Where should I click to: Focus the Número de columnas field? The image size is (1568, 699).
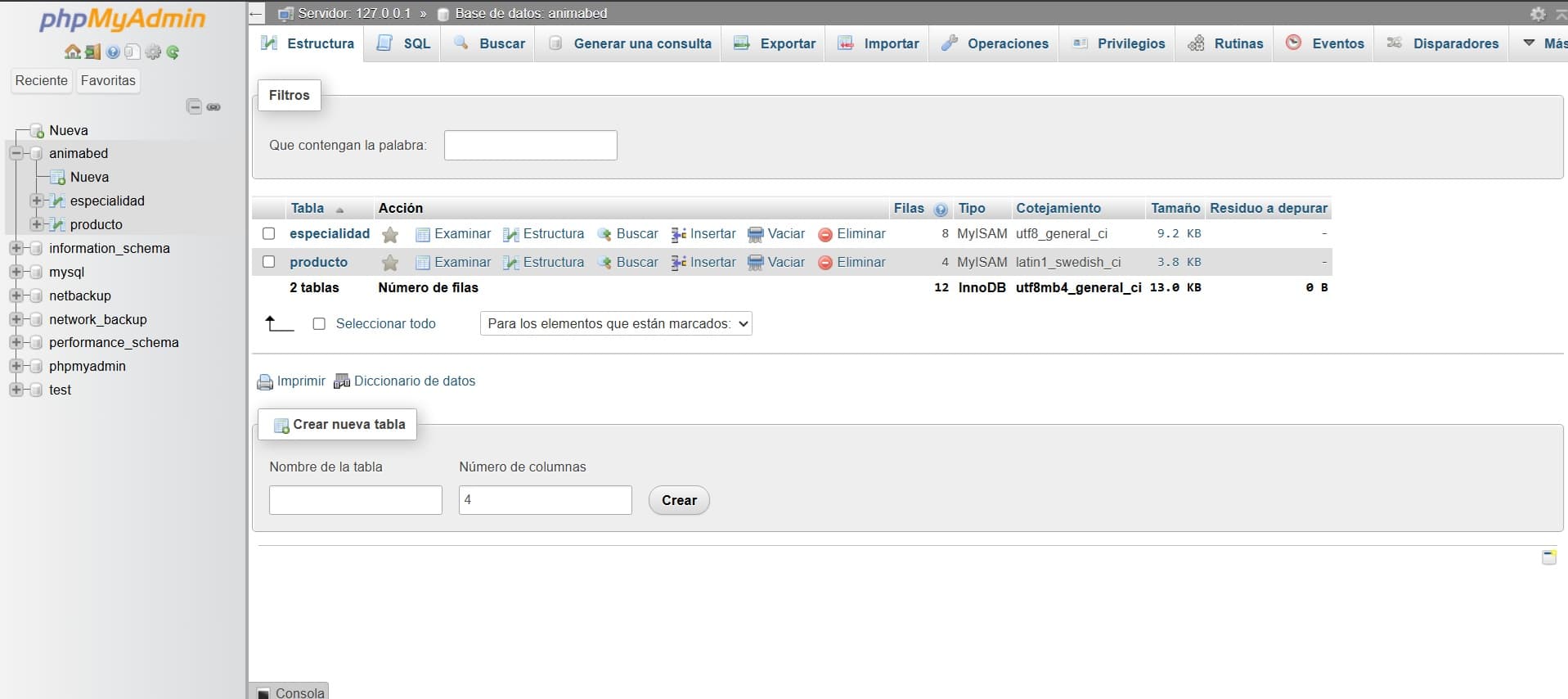pyautogui.click(x=545, y=500)
